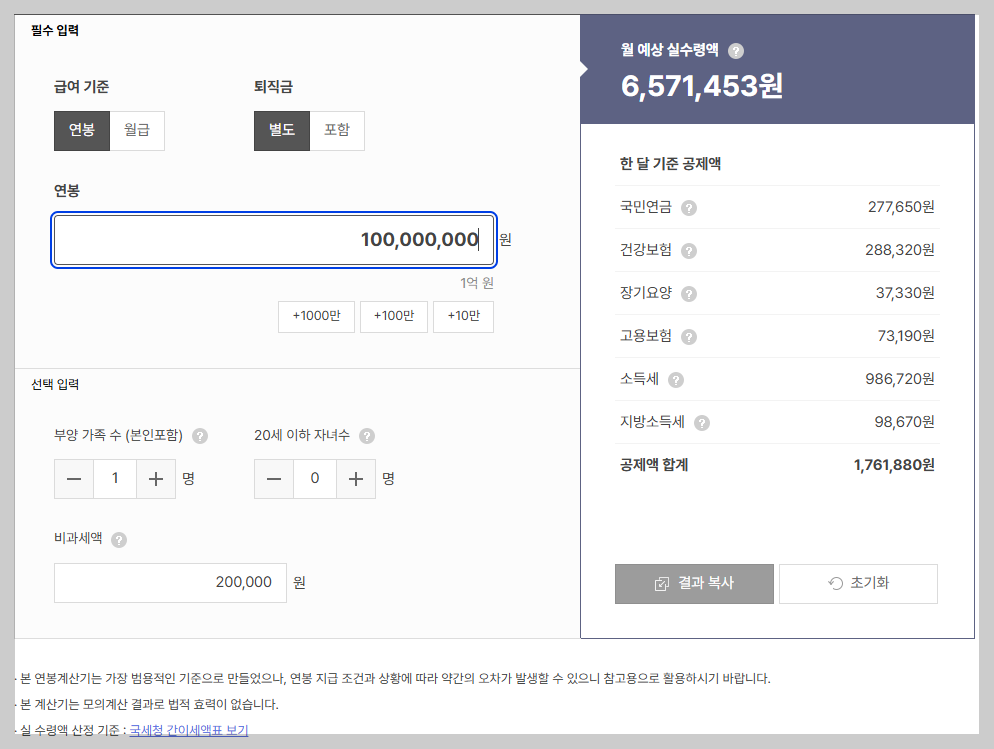Image resolution: width=994 pixels, height=749 pixels.
Task: Set 퇴직금 option to 포함
Action: [x=338, y=130]
